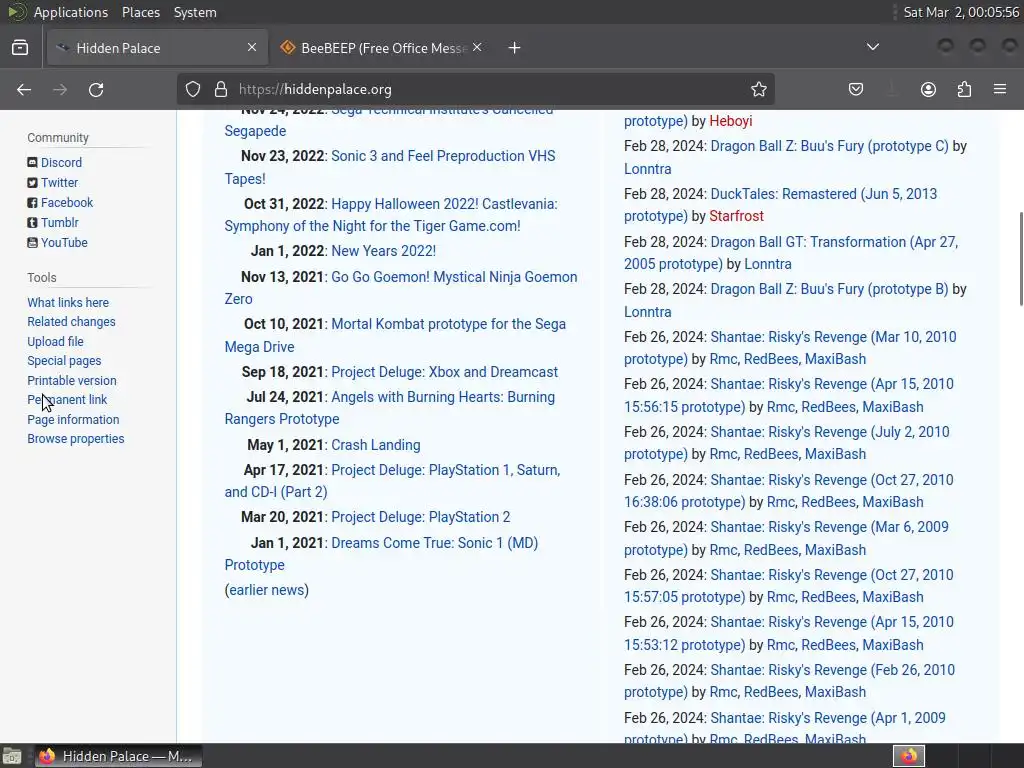The height and width of the screenshot is (768, 1024).
Task: Open Project Deluge: PlayStation 1, Saturn link
Action: pyautogui.click(x=445, y=470)
